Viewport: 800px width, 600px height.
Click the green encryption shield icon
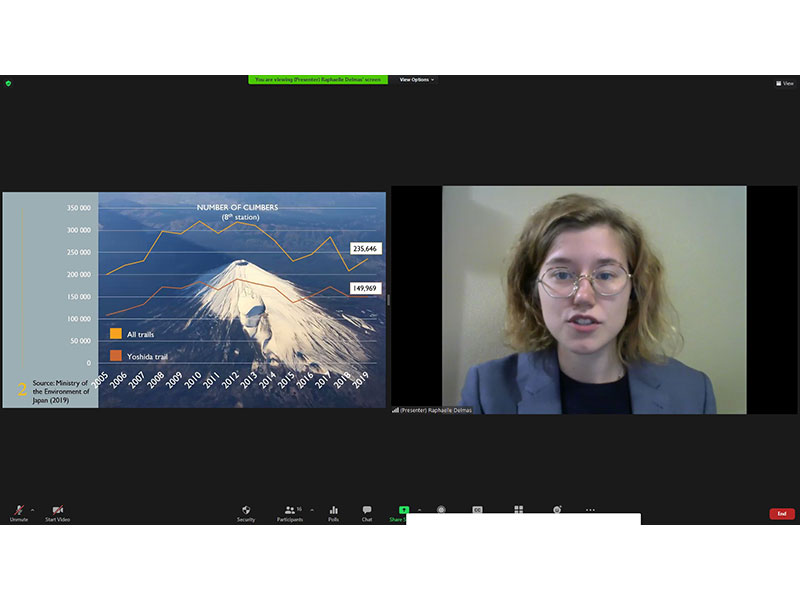(8, 83)
